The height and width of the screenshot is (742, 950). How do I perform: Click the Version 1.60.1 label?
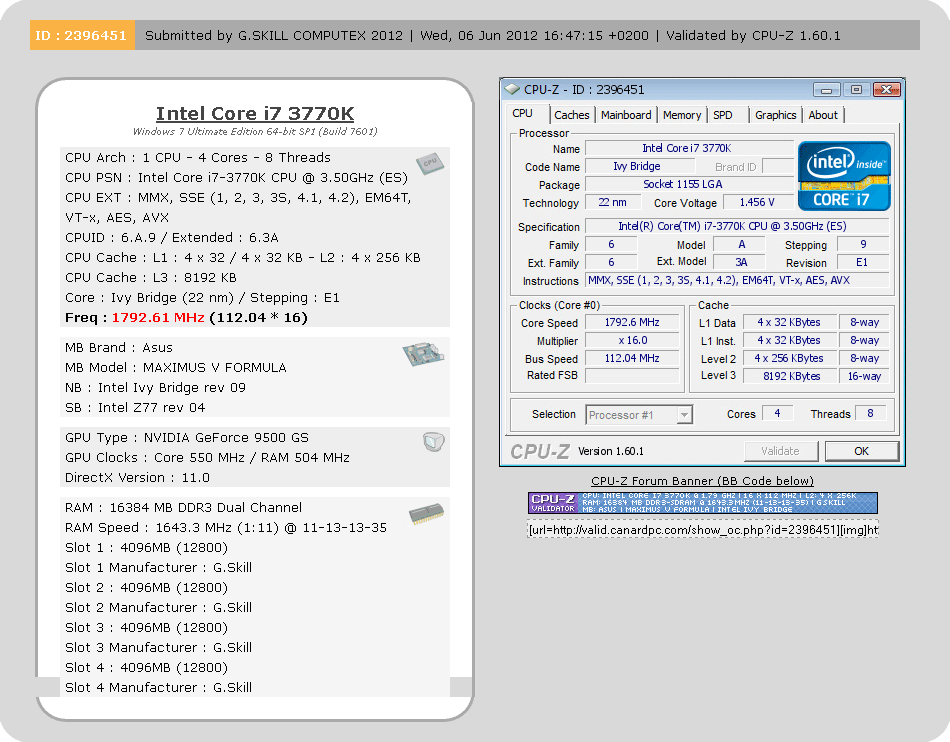pos(611,451)
